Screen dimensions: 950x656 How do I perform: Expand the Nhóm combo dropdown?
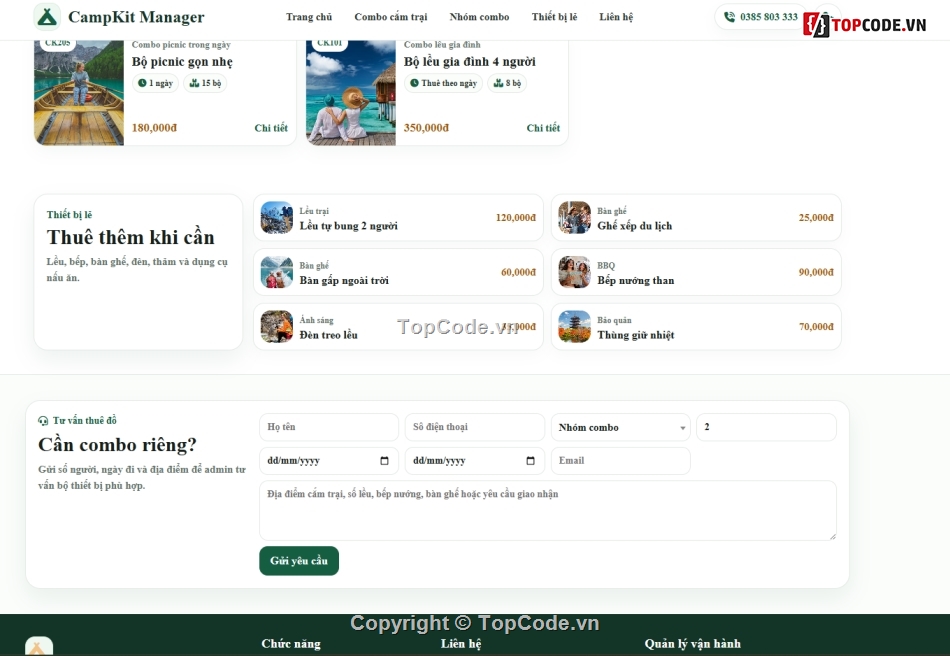(620, 427)
